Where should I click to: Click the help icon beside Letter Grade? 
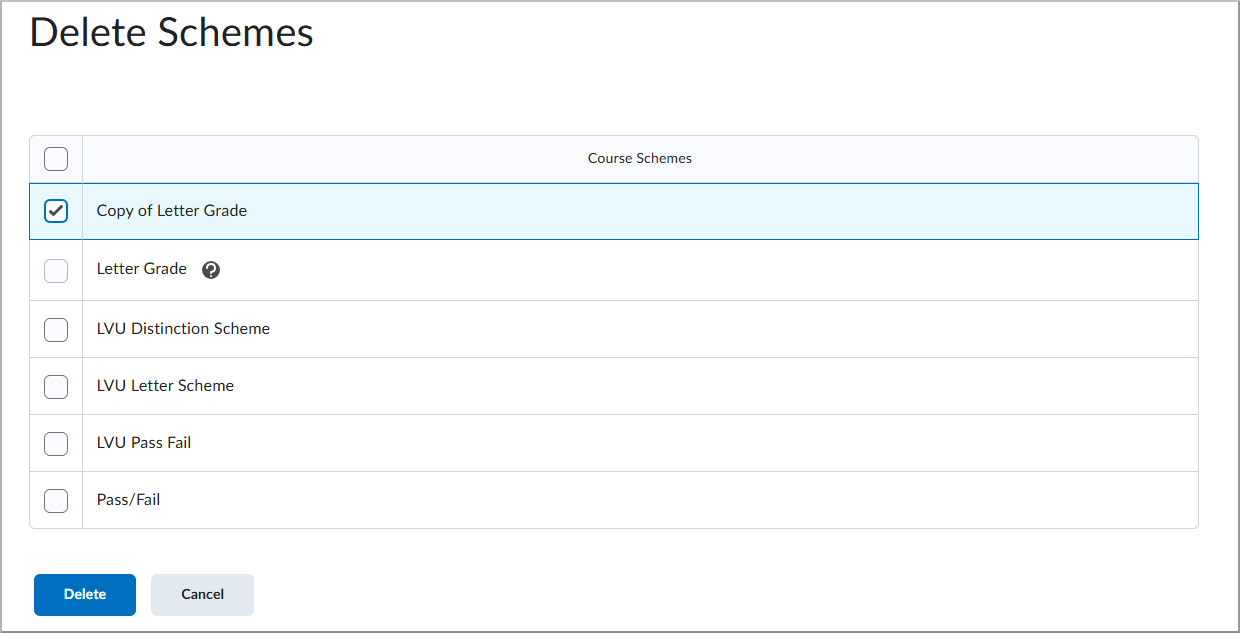[211, 270]
